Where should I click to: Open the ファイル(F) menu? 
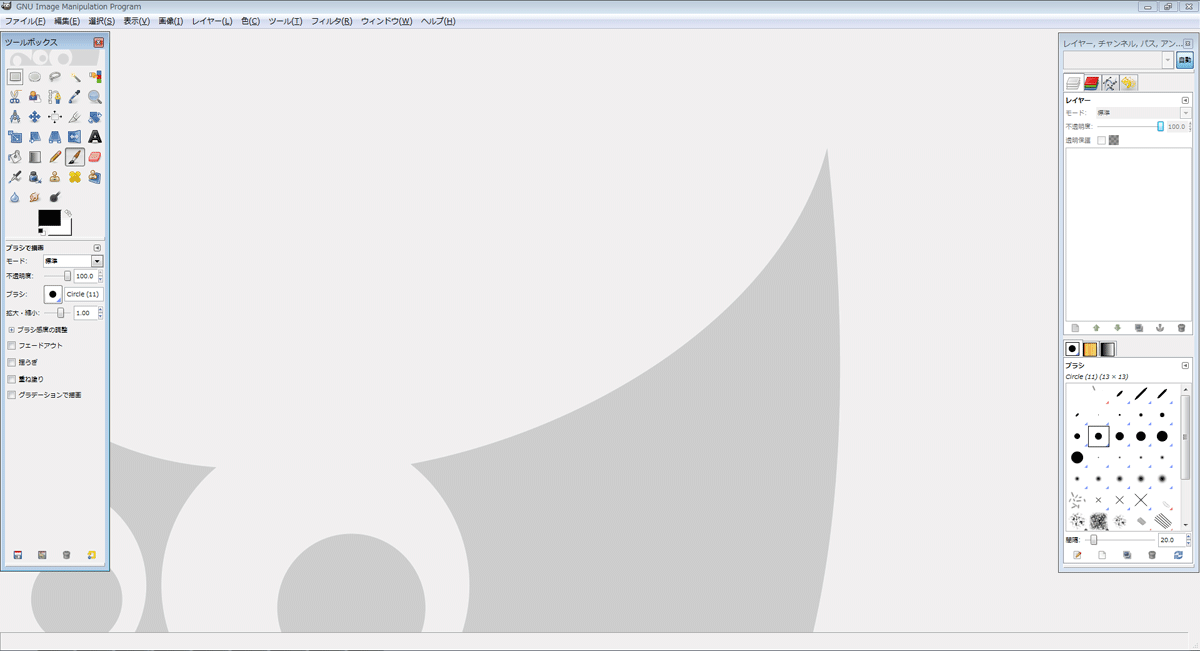(25, 21)
